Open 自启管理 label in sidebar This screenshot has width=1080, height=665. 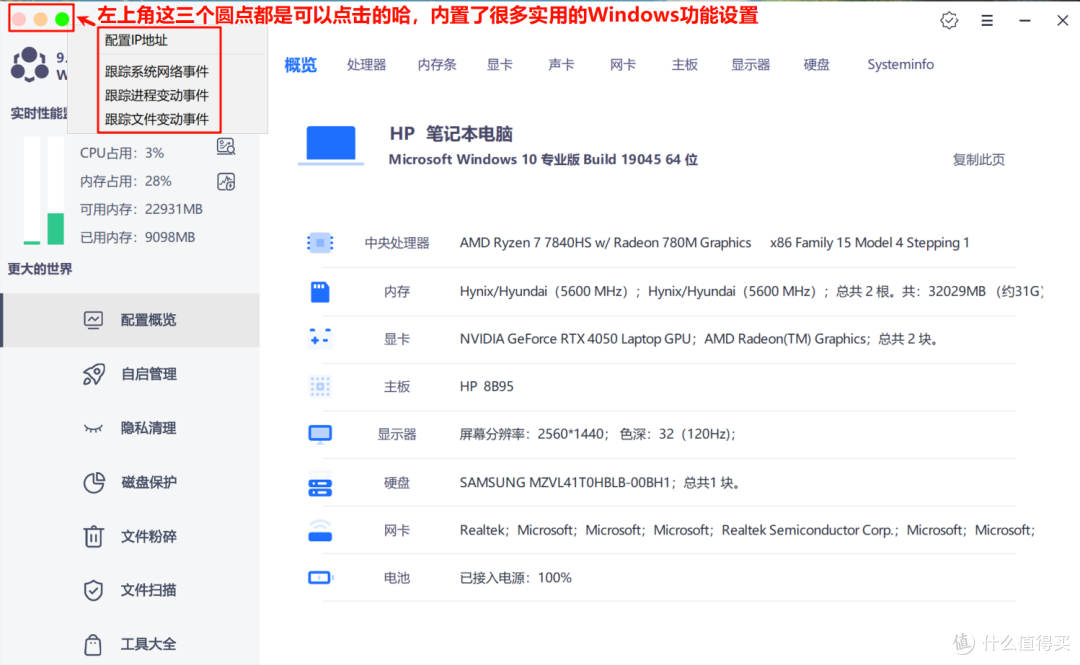(149, 374)
